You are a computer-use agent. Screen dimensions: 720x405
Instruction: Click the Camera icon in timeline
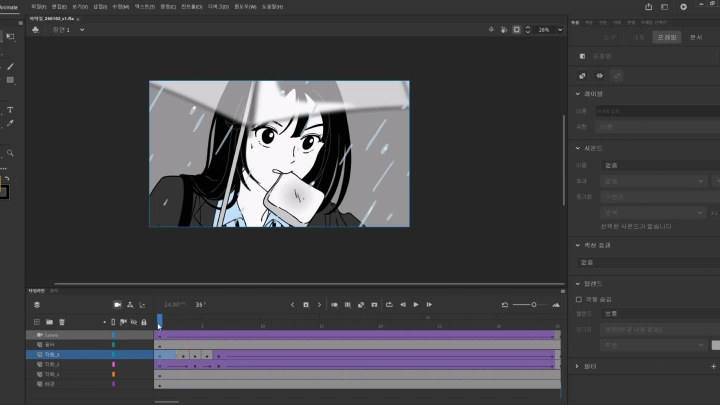118,304
